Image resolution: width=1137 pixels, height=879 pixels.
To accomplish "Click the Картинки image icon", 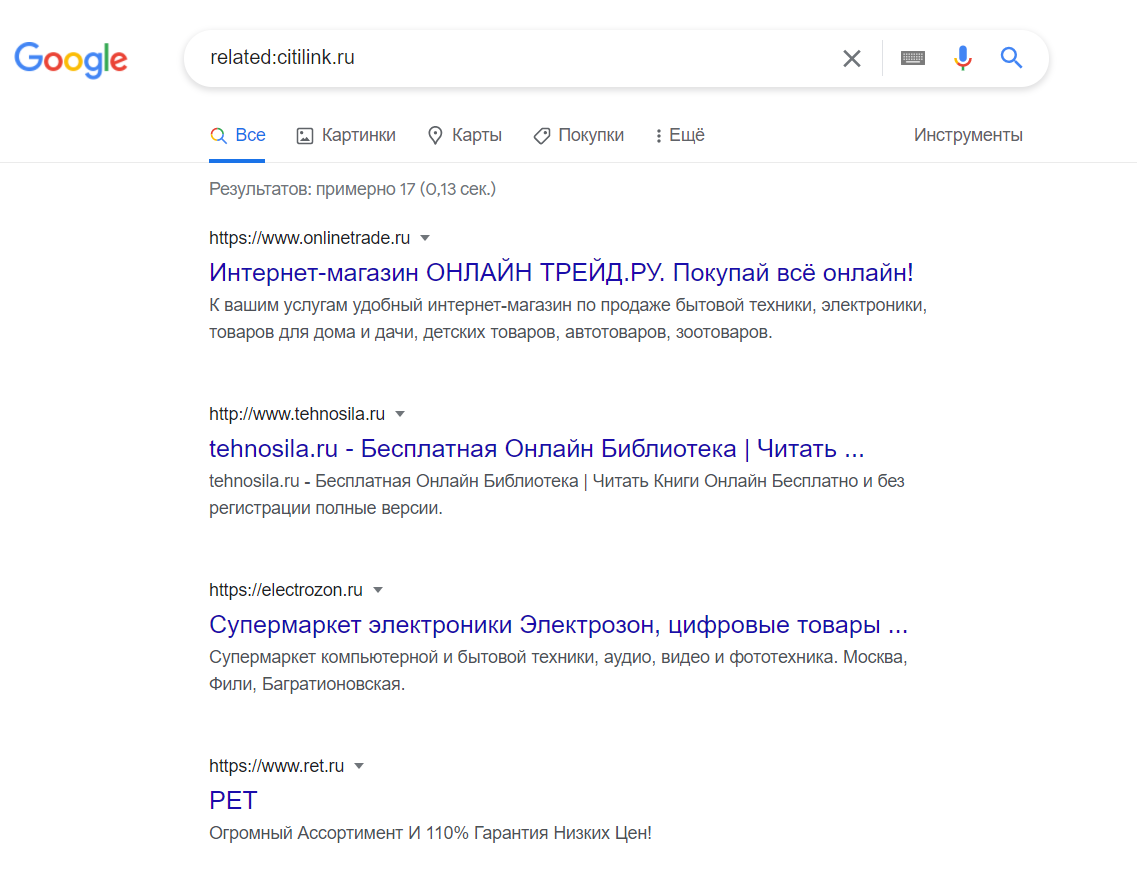I will (x=305, y=136).
